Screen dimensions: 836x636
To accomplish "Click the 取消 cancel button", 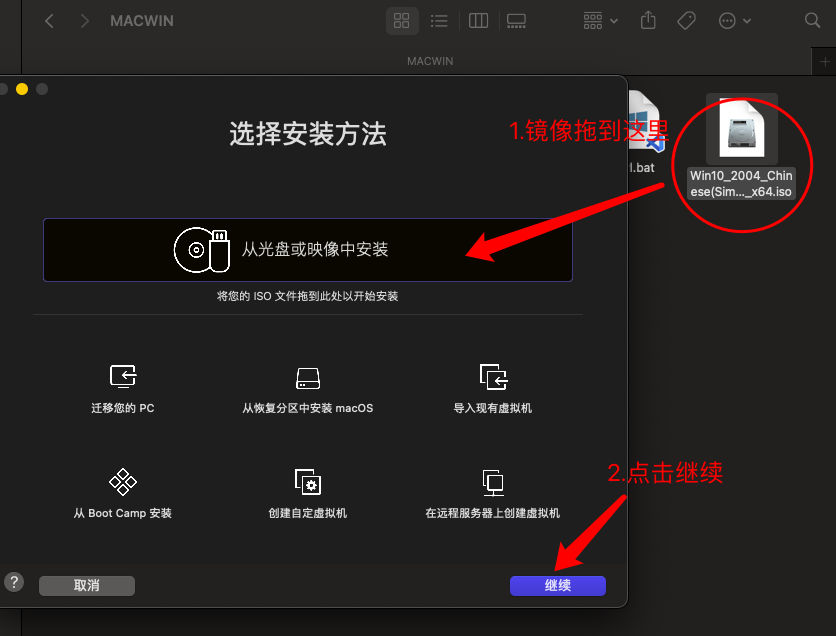I will pos(87,585).
